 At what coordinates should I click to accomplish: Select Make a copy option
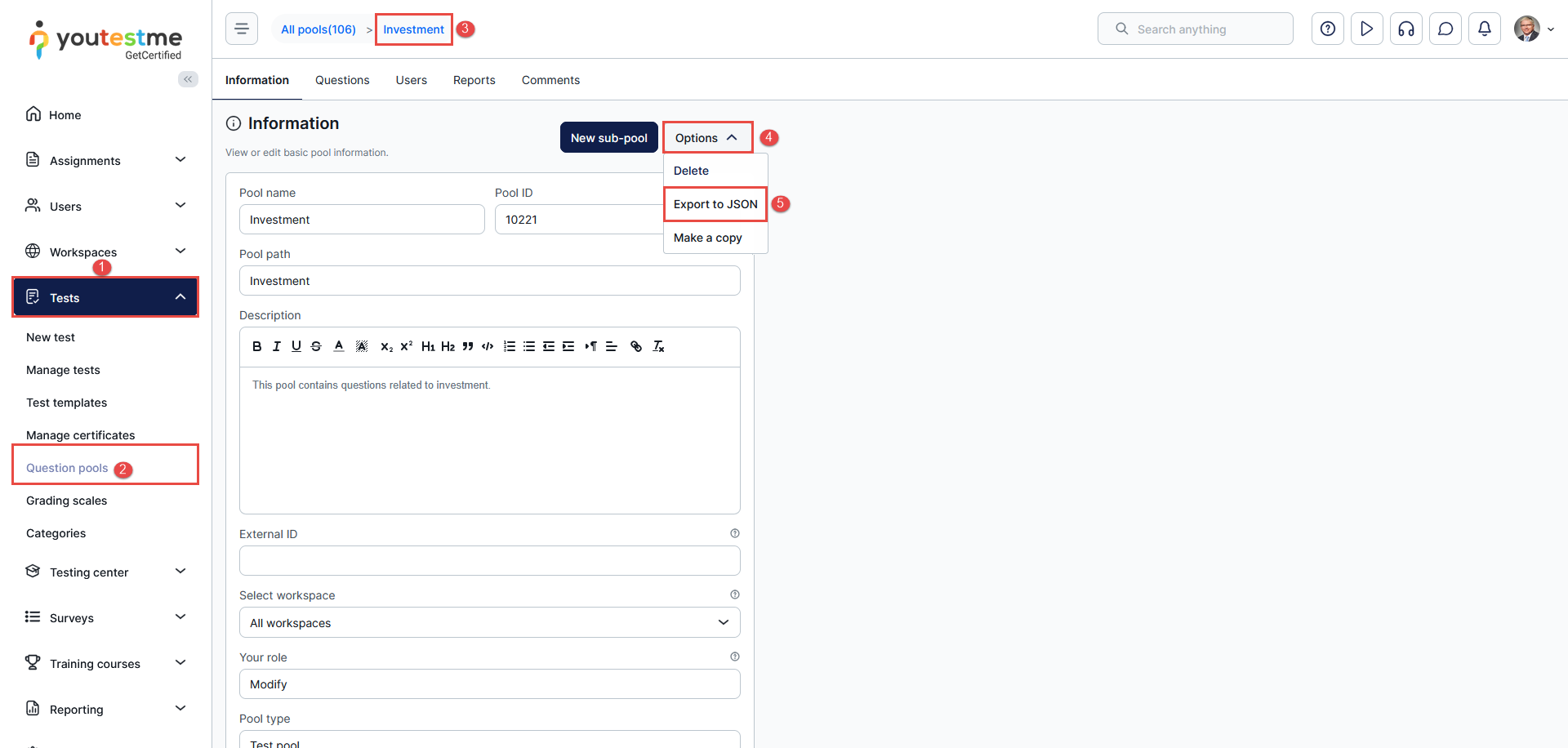707,238
